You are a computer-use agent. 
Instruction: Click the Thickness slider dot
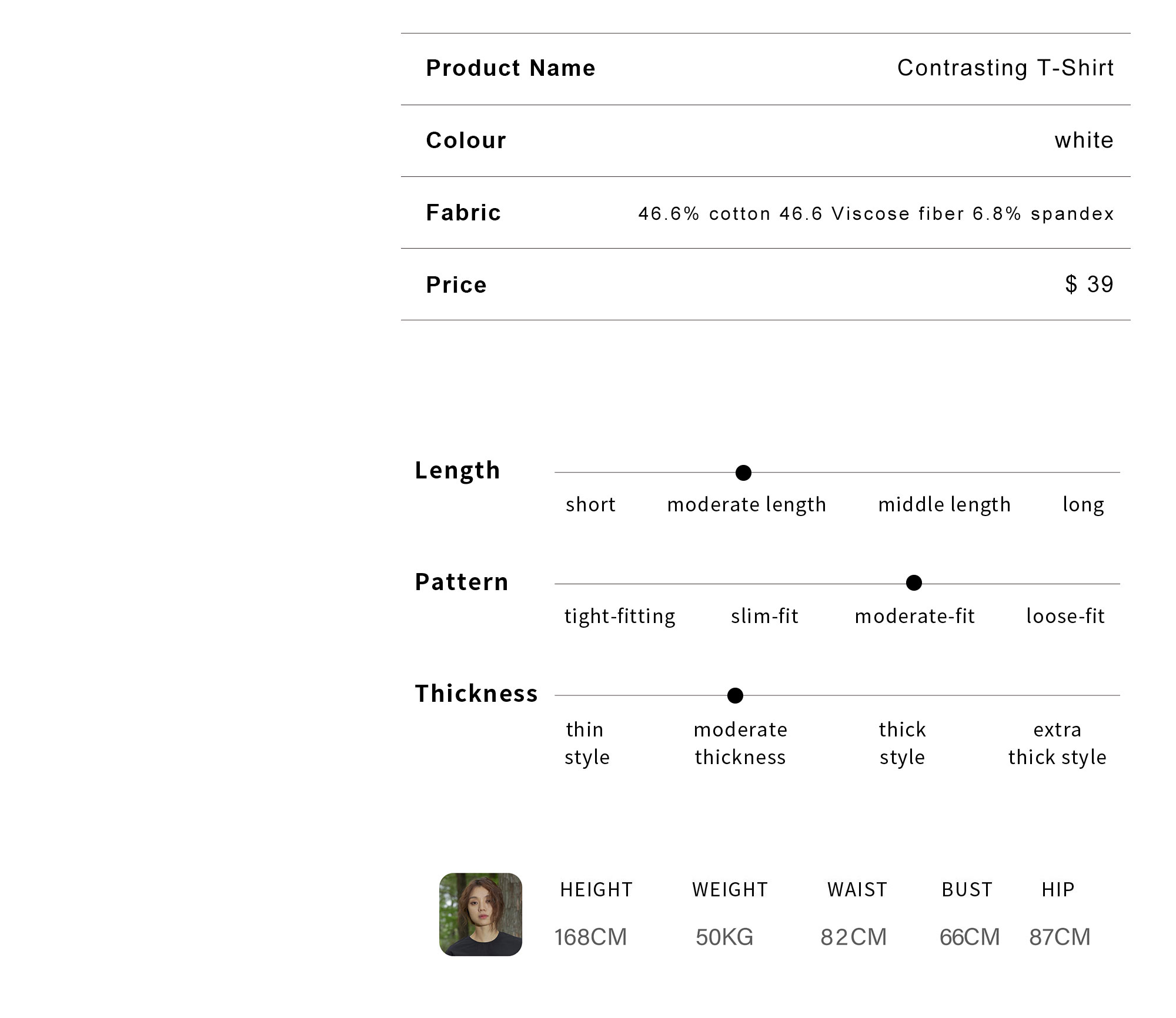pyautogui.click(x=735, y=695)
